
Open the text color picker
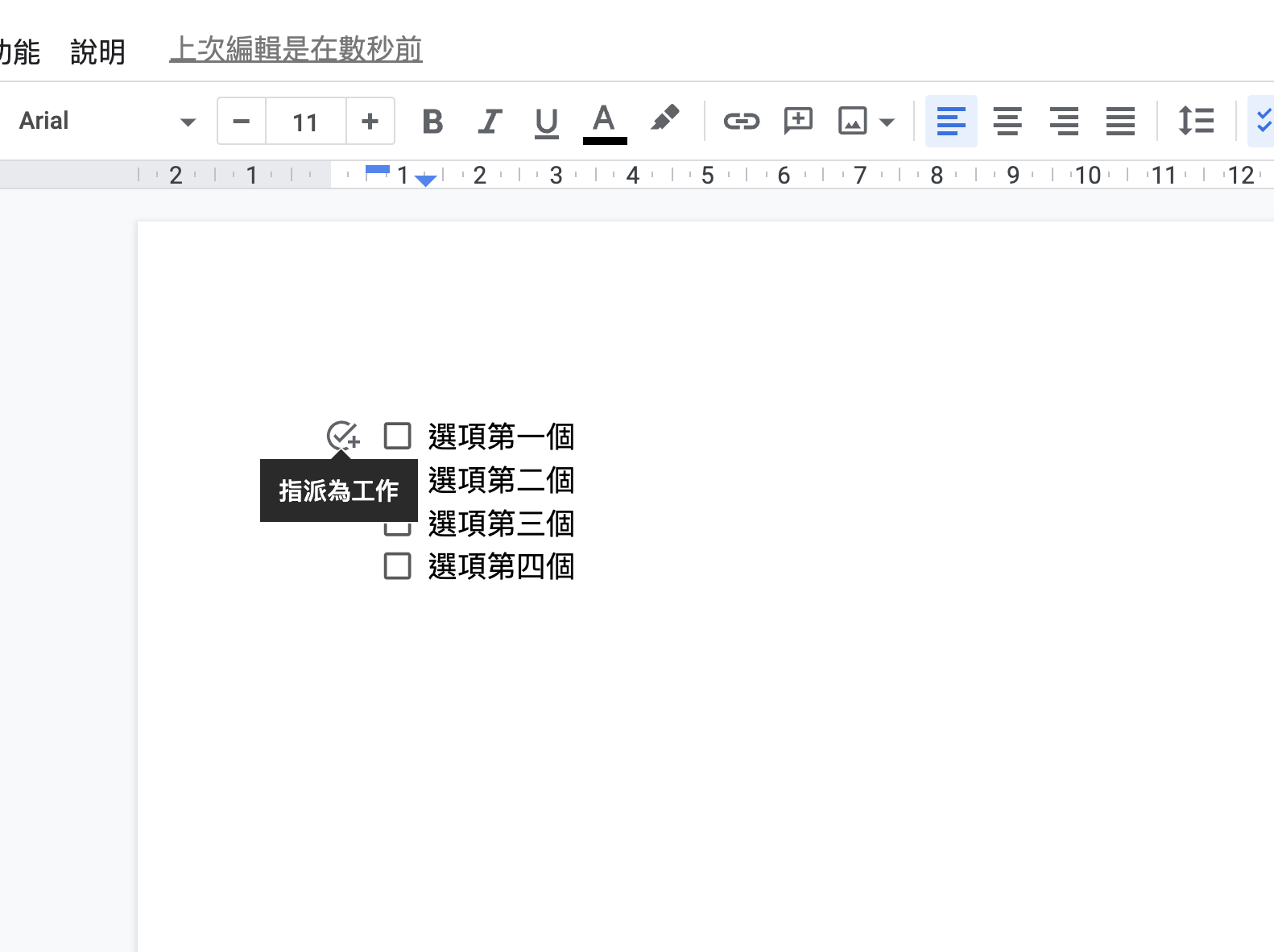[604, 122]
